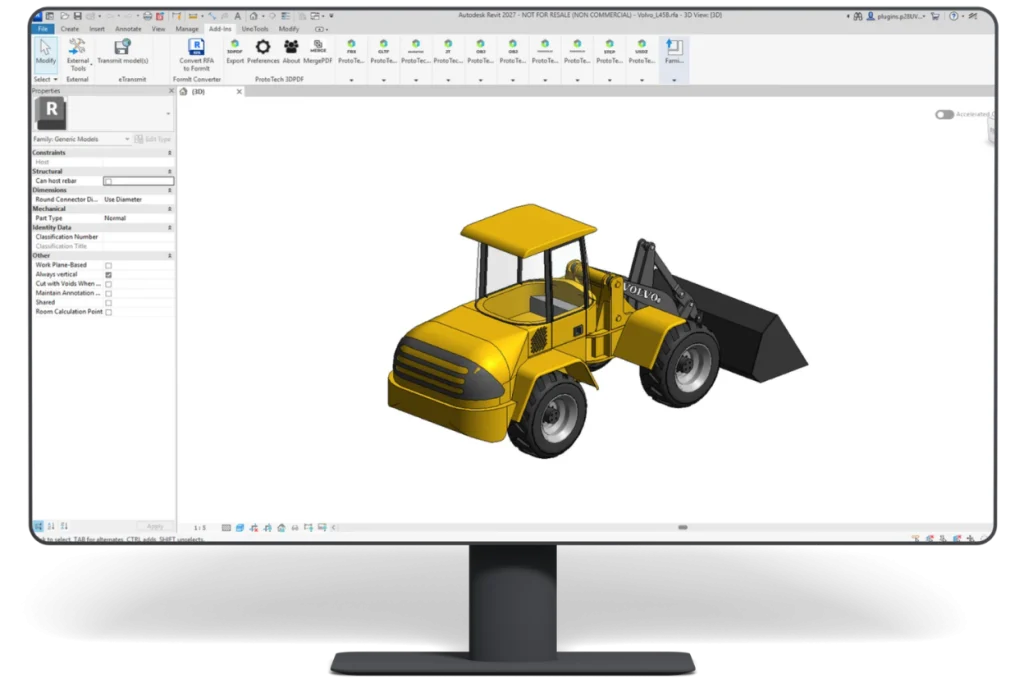Toggle the Can host rebar checkbox
The width and height of the screenshot is (1024, 683).
coord(108,181)
